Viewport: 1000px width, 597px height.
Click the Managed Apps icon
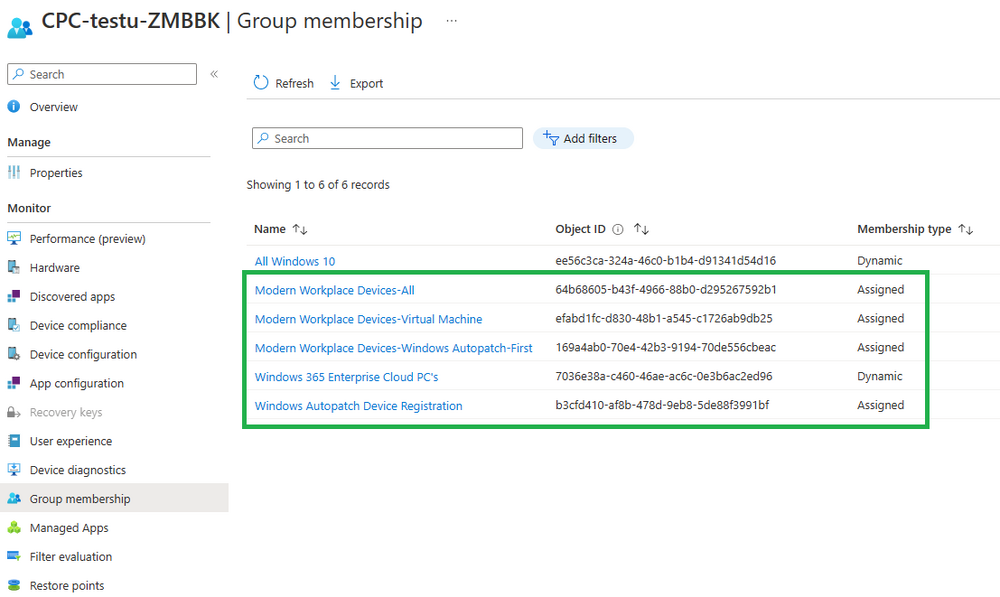pos(13,527)
